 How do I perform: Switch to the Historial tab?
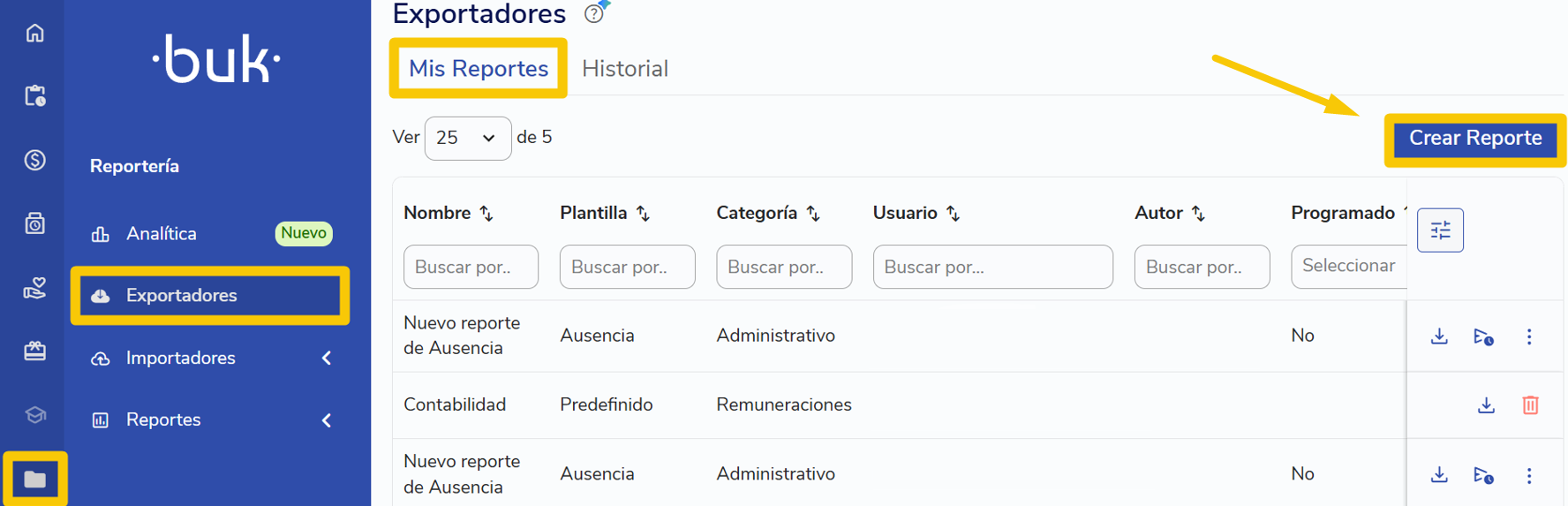tap(625, 69)
